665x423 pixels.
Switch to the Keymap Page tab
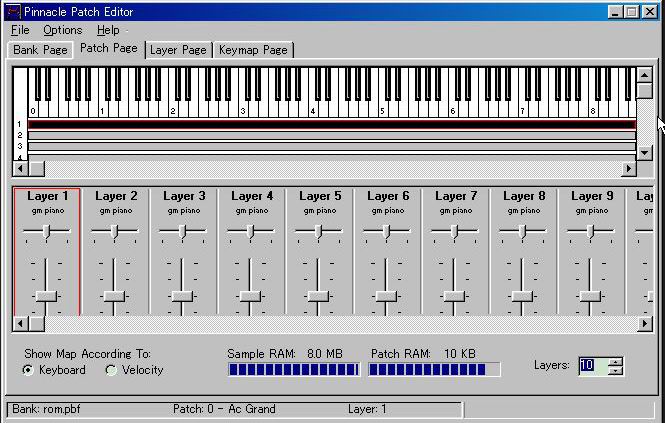253,50
